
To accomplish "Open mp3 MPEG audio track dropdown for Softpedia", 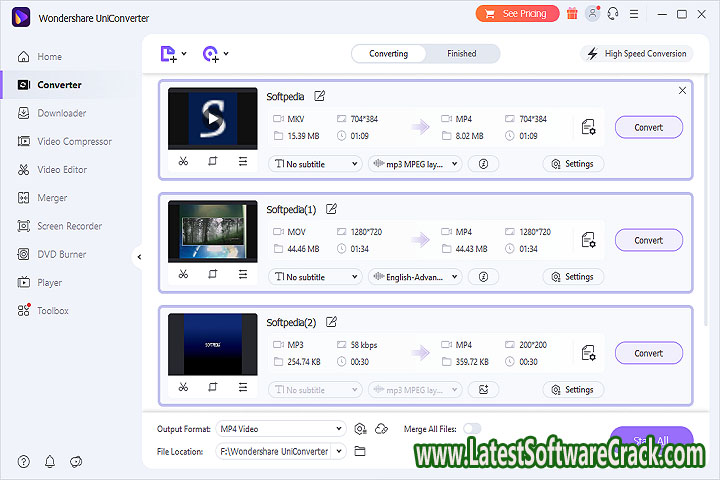I will pos(415,164).
